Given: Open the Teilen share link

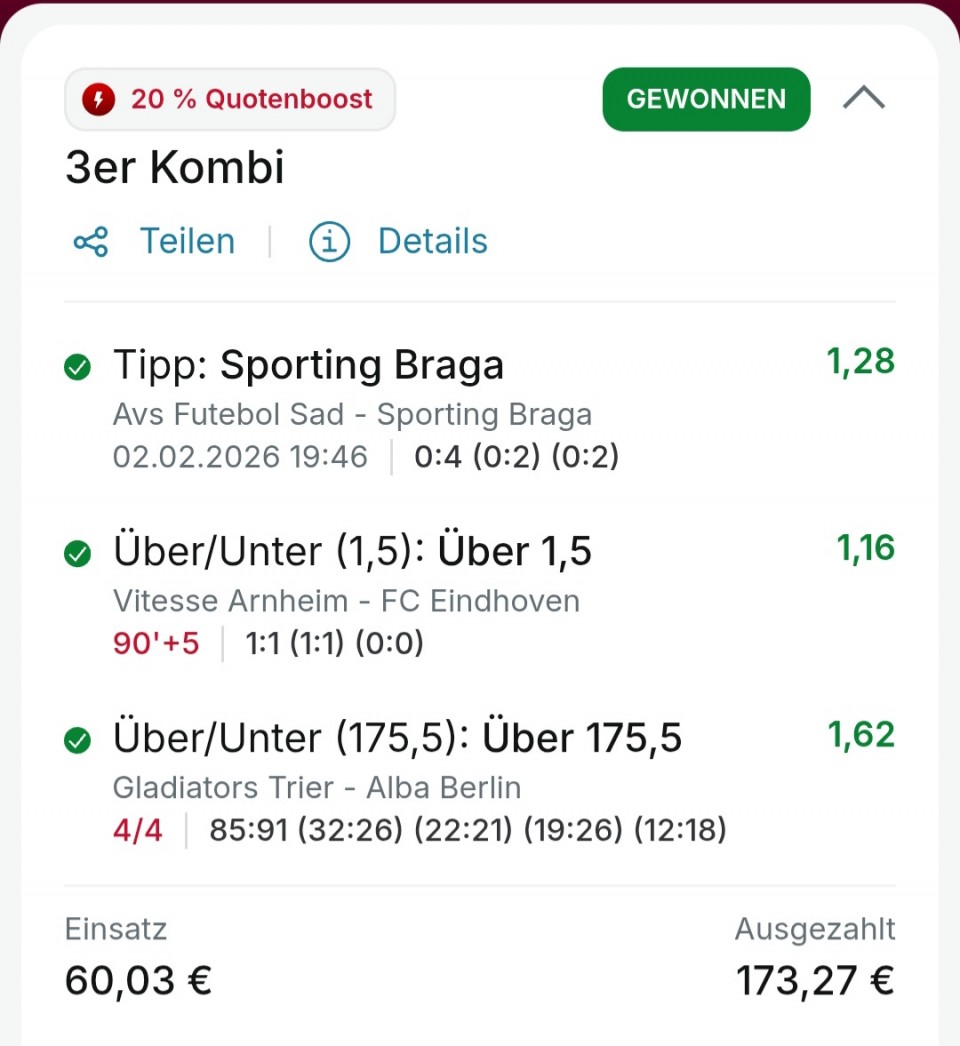Looking at the screenshot, I should [187, 242].
